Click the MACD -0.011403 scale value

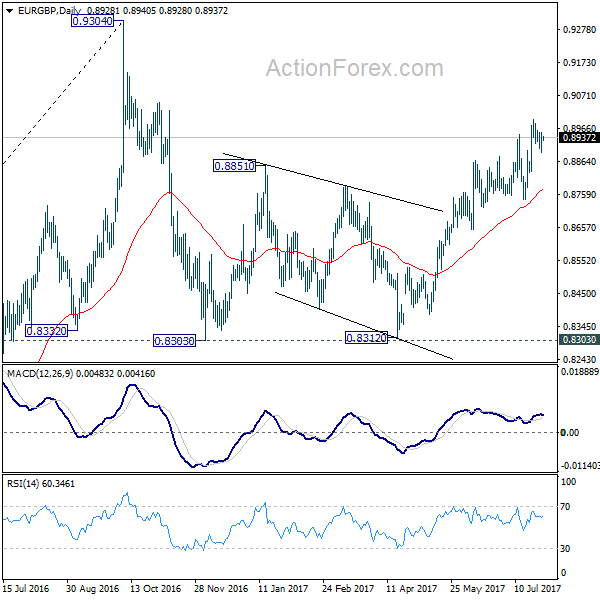tap(579, 466)
